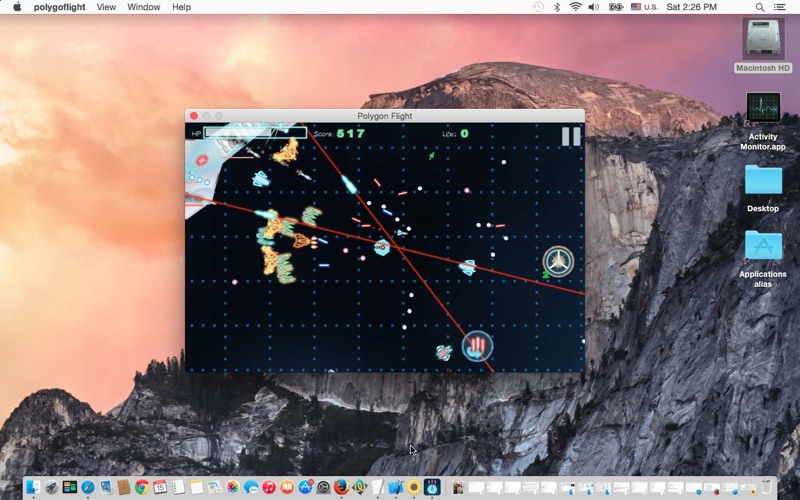The image size is (800, 500).
Task: Open the Help menu
Action: 181,7
